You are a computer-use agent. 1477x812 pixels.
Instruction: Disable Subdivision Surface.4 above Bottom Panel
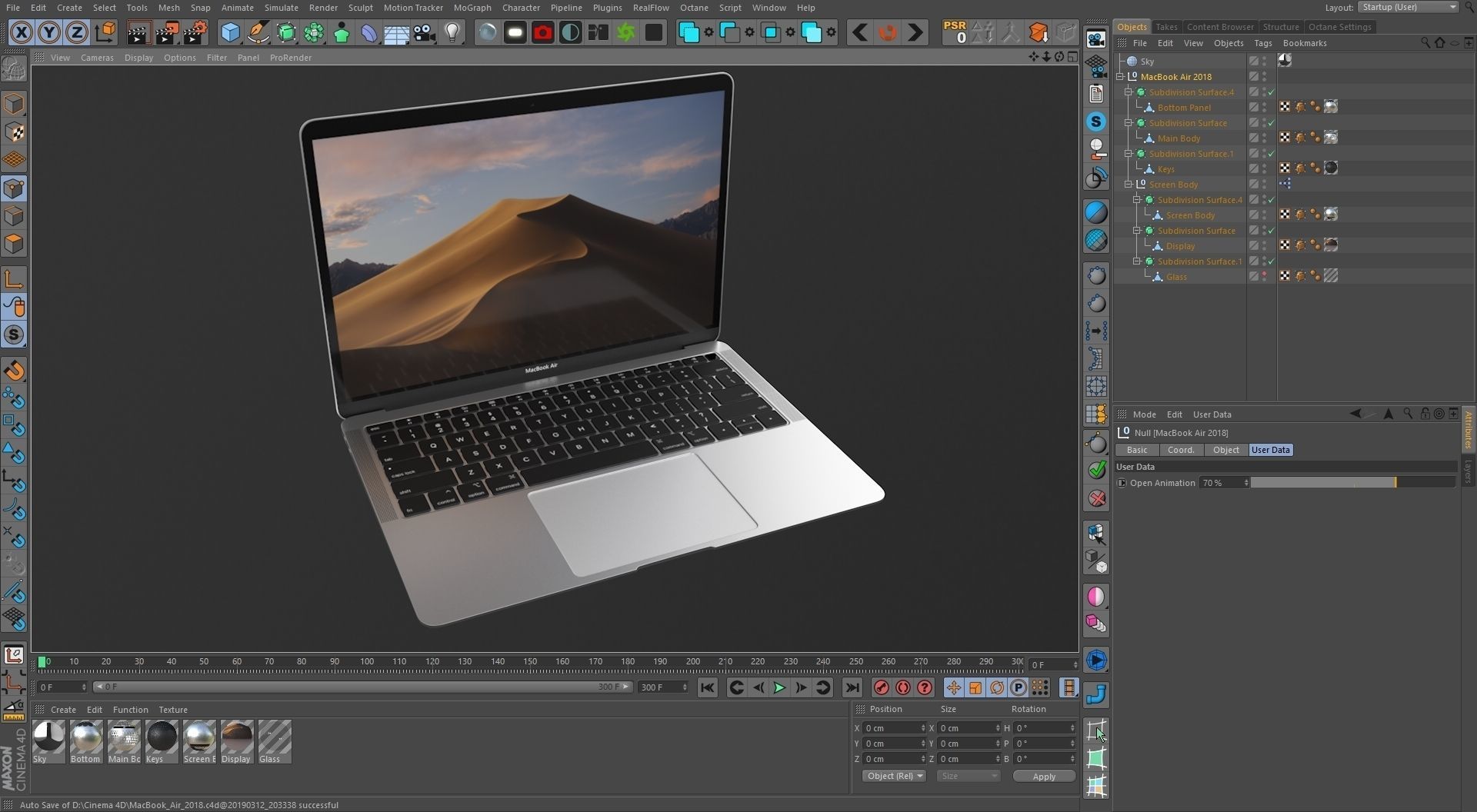click(x=1271, y=92)
